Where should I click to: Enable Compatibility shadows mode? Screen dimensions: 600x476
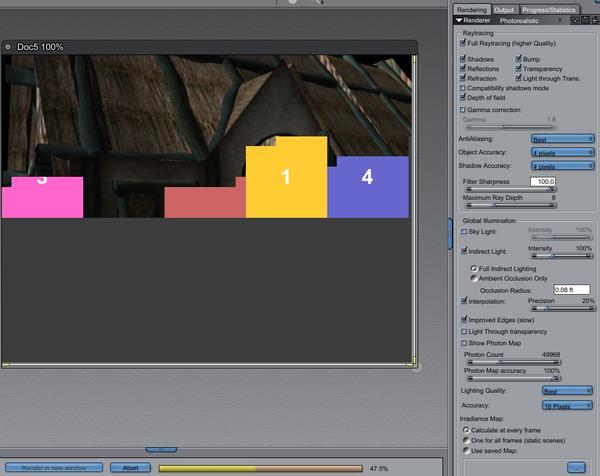click(463, 88)
